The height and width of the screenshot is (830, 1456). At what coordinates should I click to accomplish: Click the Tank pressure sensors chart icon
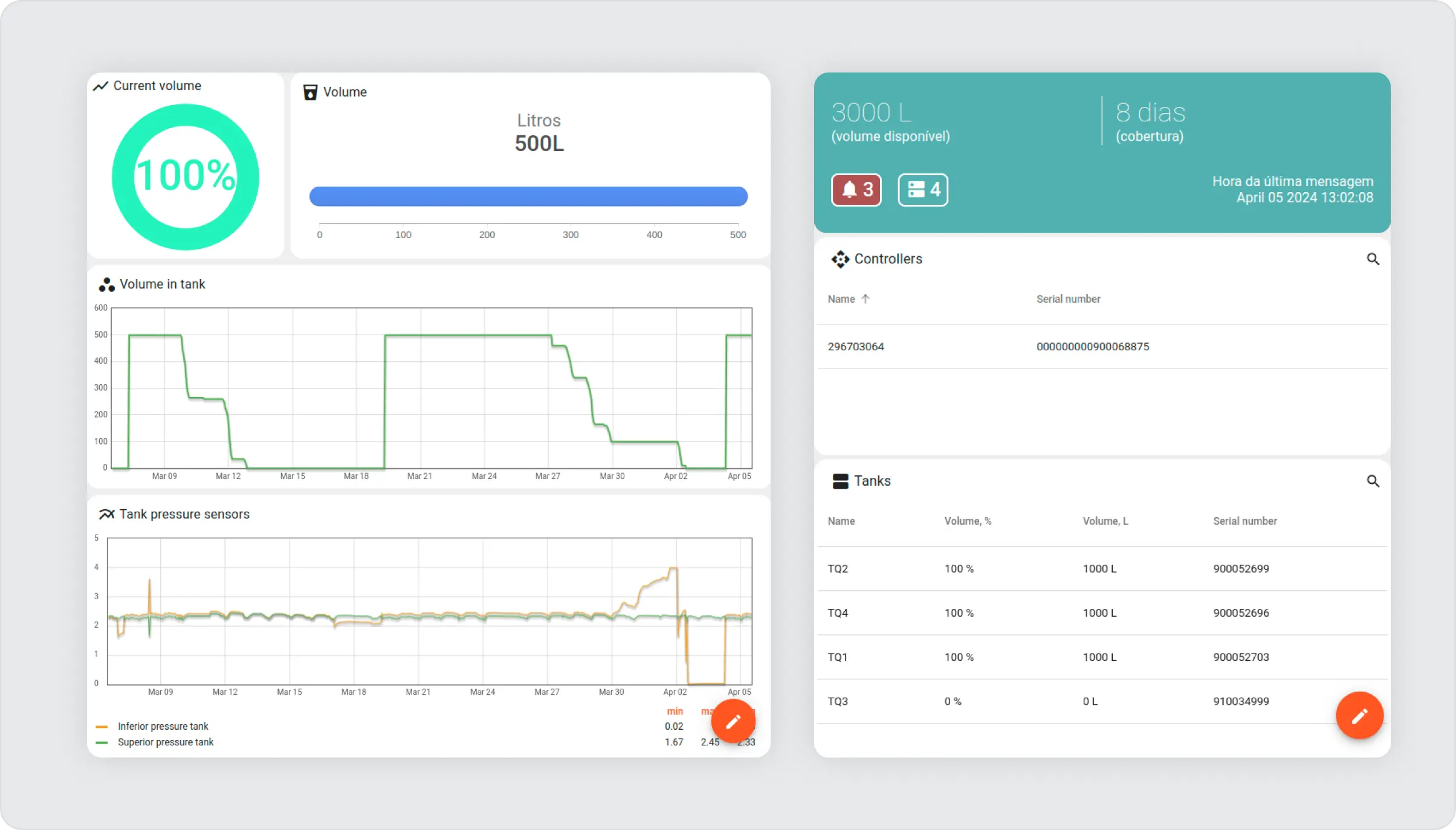coord(106,514)
